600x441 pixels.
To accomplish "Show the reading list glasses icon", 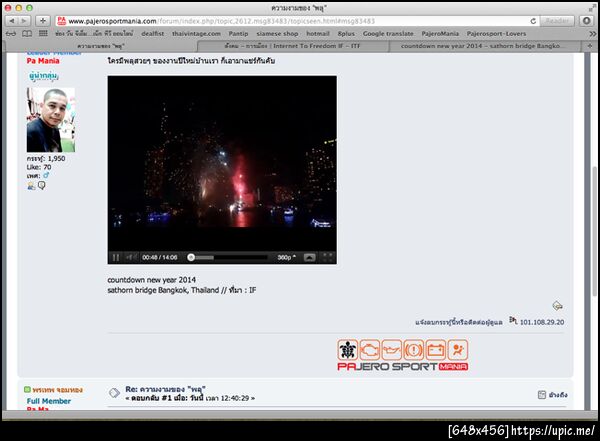I will [x=11, y=34].
